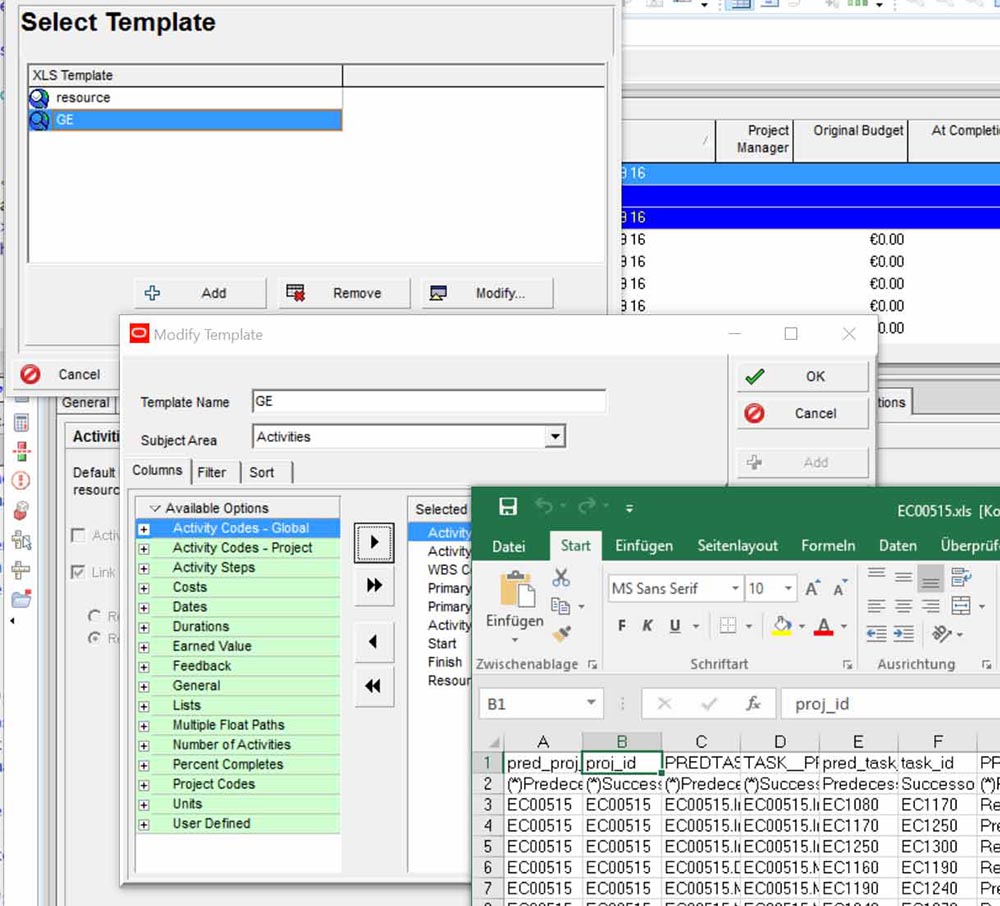Move selected option right with single arrow
Image resolution: width=1000 pixels, height=906 pixels.
[374, 543]
